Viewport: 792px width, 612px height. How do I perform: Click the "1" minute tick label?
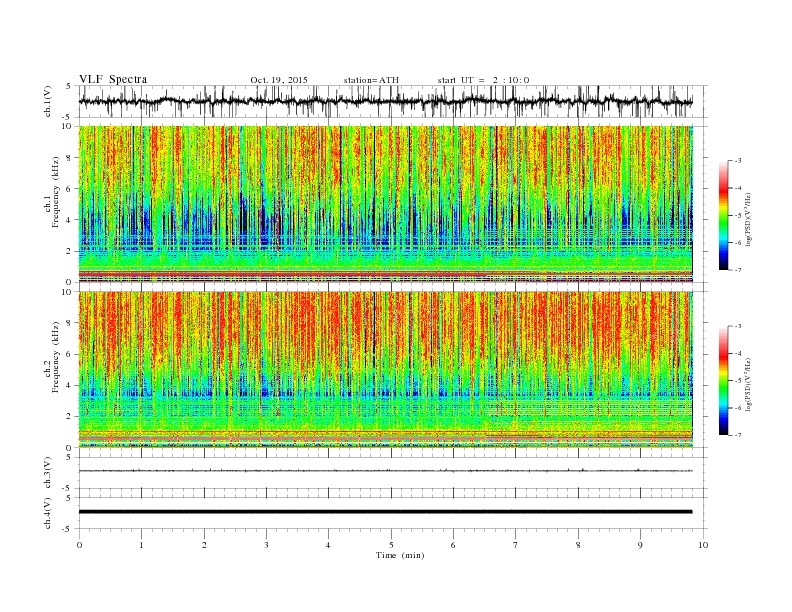141,545
